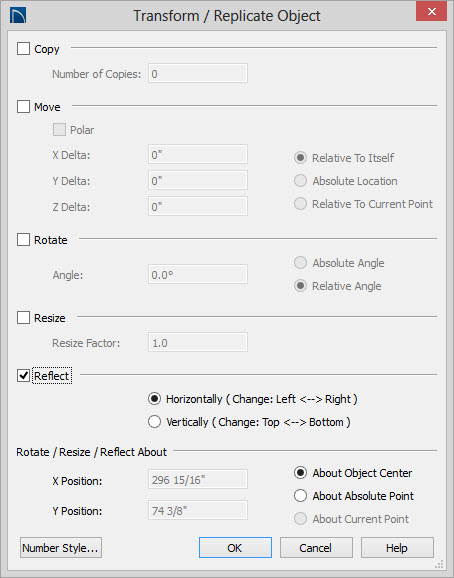Click the Cancel button
Screen dimensions: 454x578
click(316, 548)
